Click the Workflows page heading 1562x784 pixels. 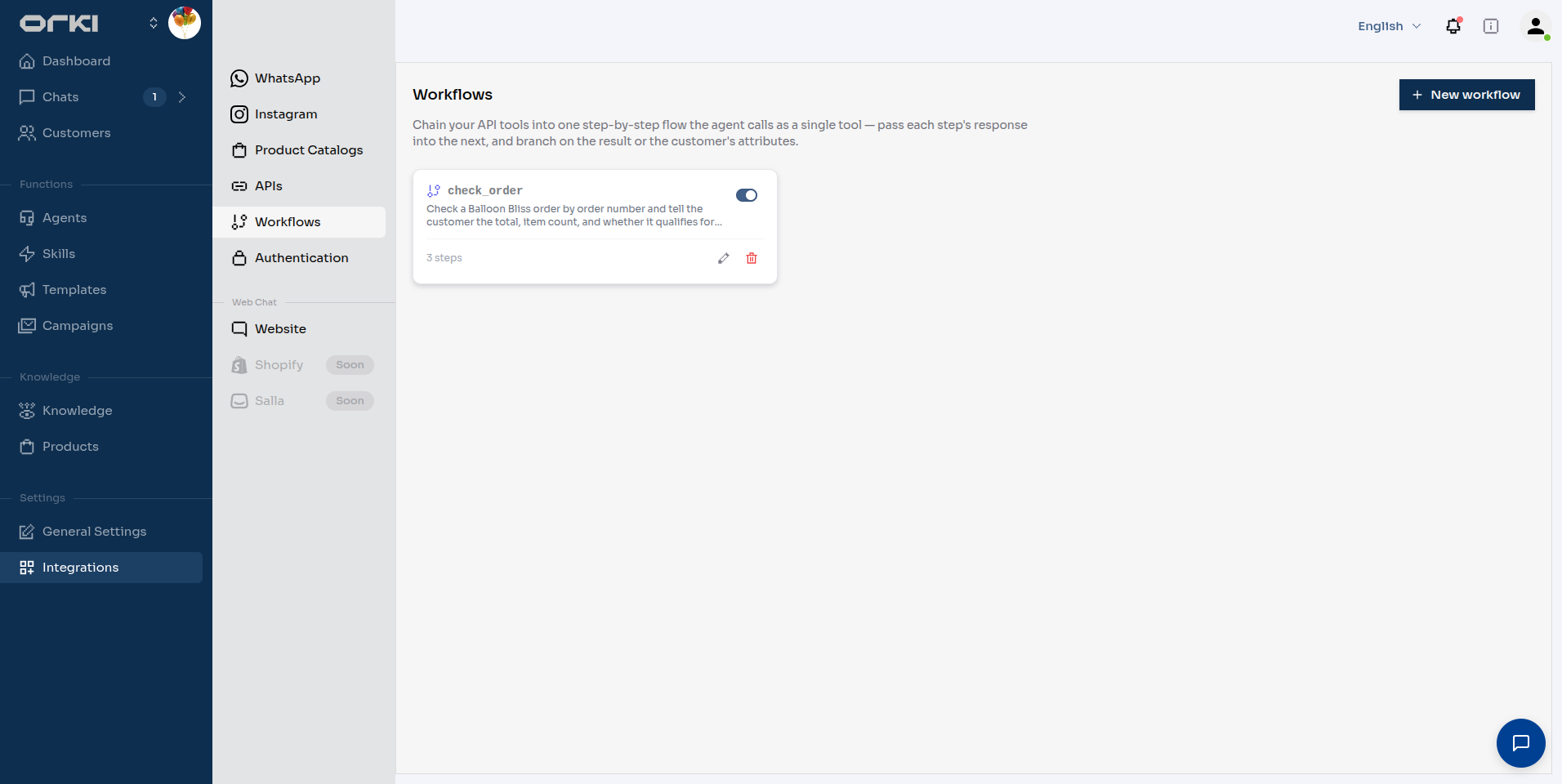point(453,95)
